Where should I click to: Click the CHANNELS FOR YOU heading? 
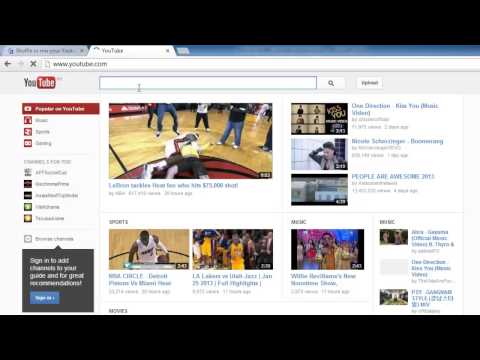point(47,162)
